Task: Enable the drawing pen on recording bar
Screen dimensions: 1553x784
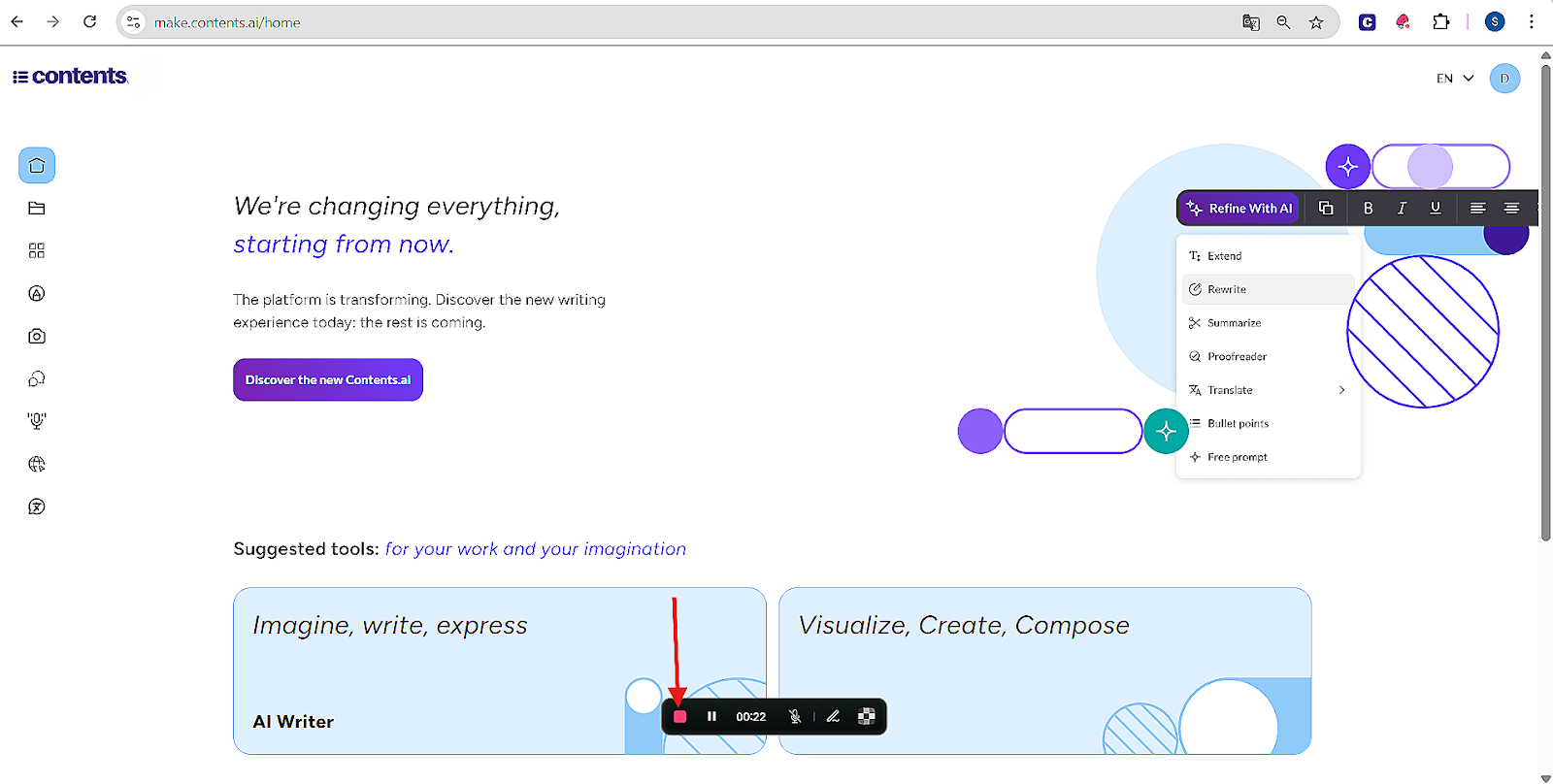Action: point(833,716)
